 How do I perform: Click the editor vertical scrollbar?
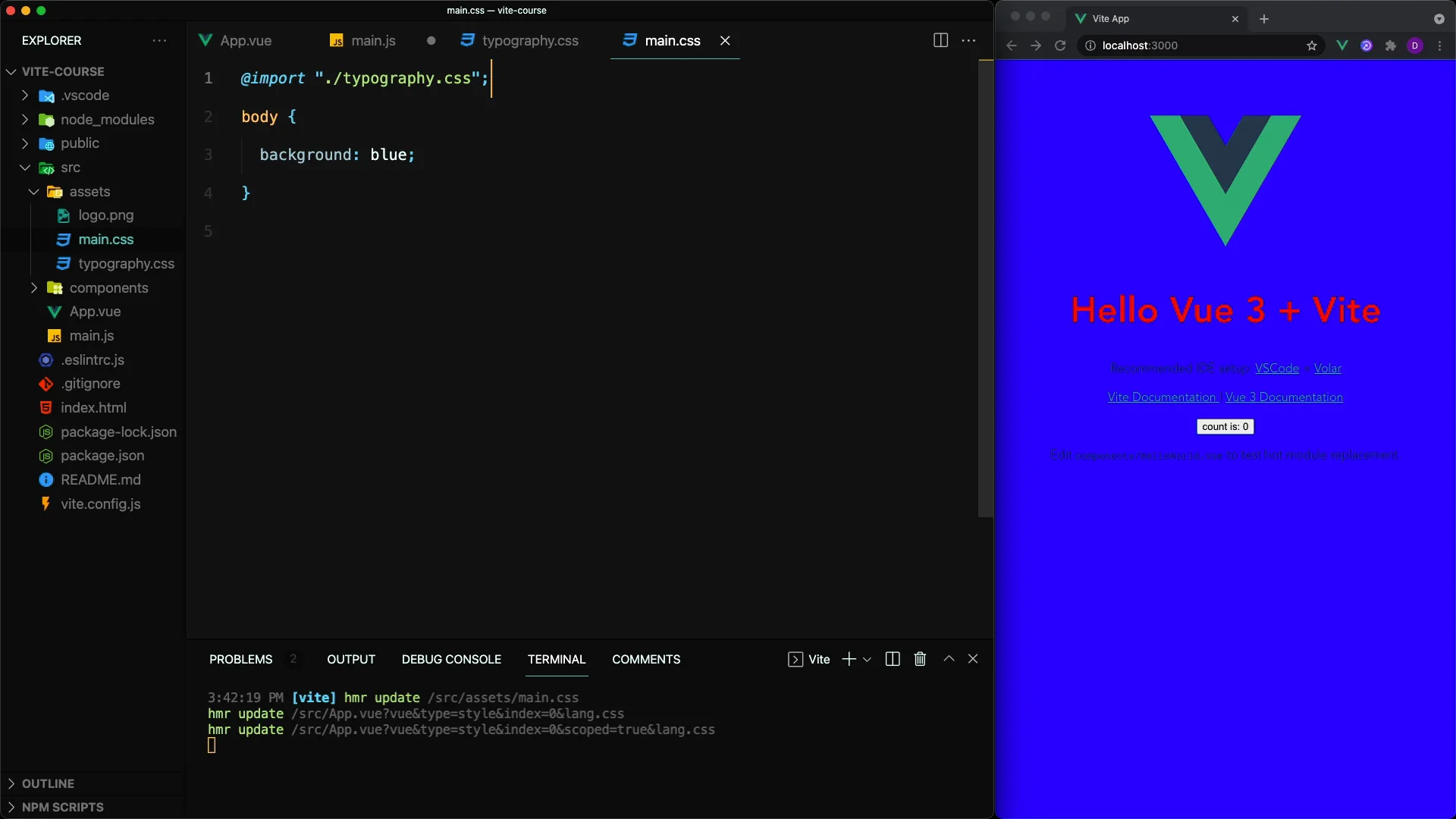985,288
